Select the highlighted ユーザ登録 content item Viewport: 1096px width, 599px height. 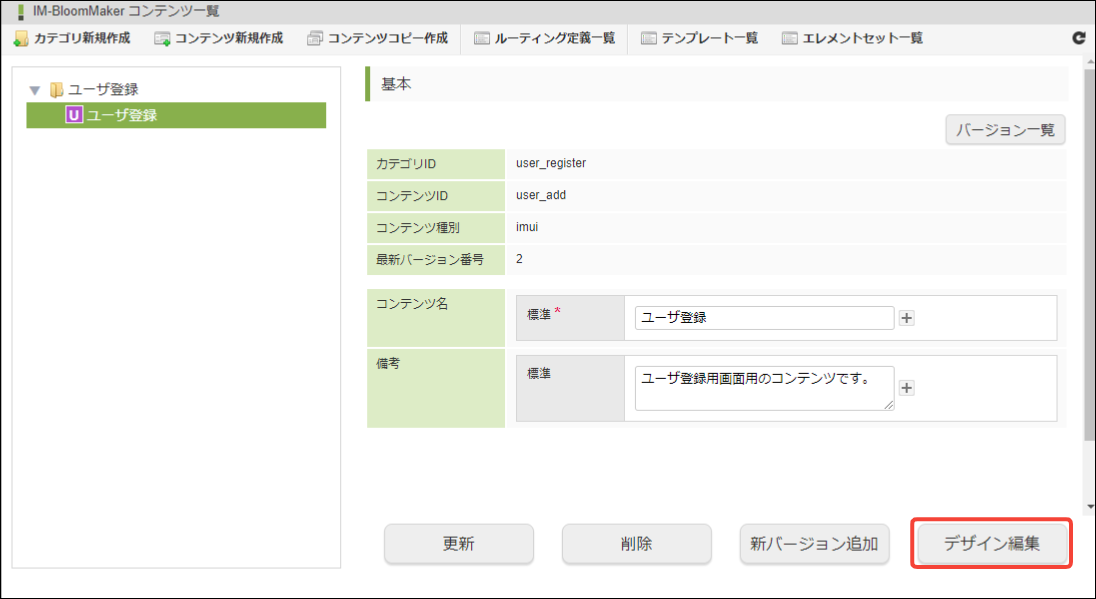click(x=176, y=115)
